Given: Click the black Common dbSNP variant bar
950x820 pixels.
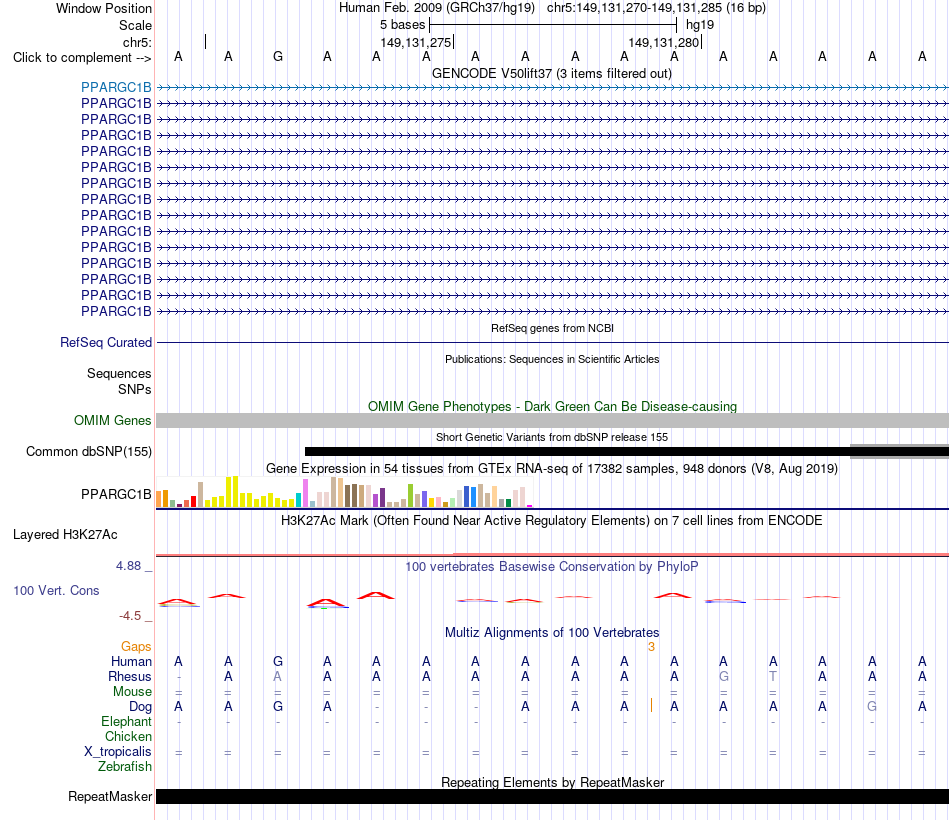Looking at the screenshot, I should [626, 452].
